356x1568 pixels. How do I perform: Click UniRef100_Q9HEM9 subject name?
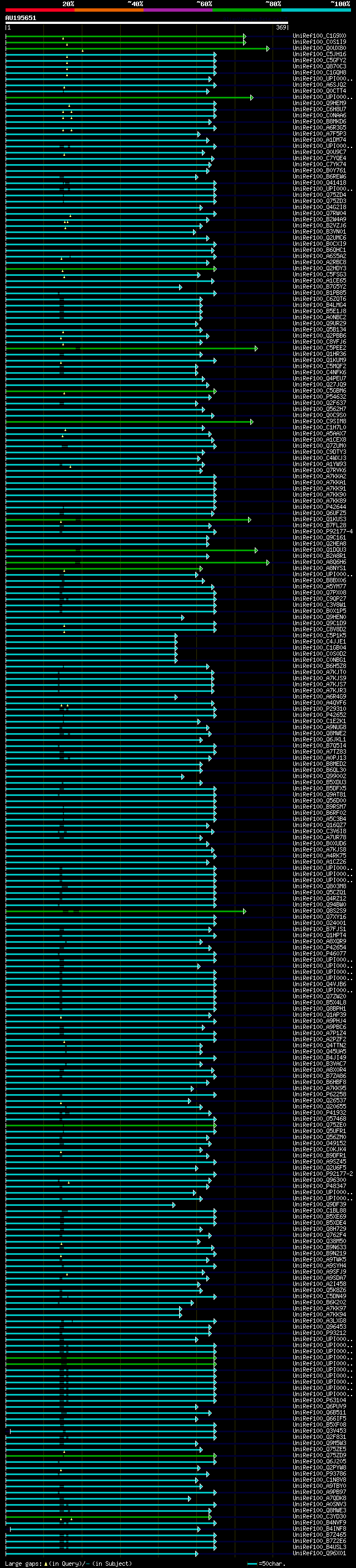[x=319, y=103]
